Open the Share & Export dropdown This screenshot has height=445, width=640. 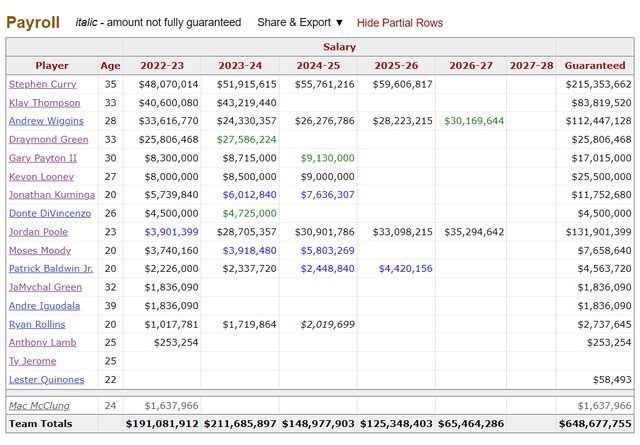(x=300, y=22)
